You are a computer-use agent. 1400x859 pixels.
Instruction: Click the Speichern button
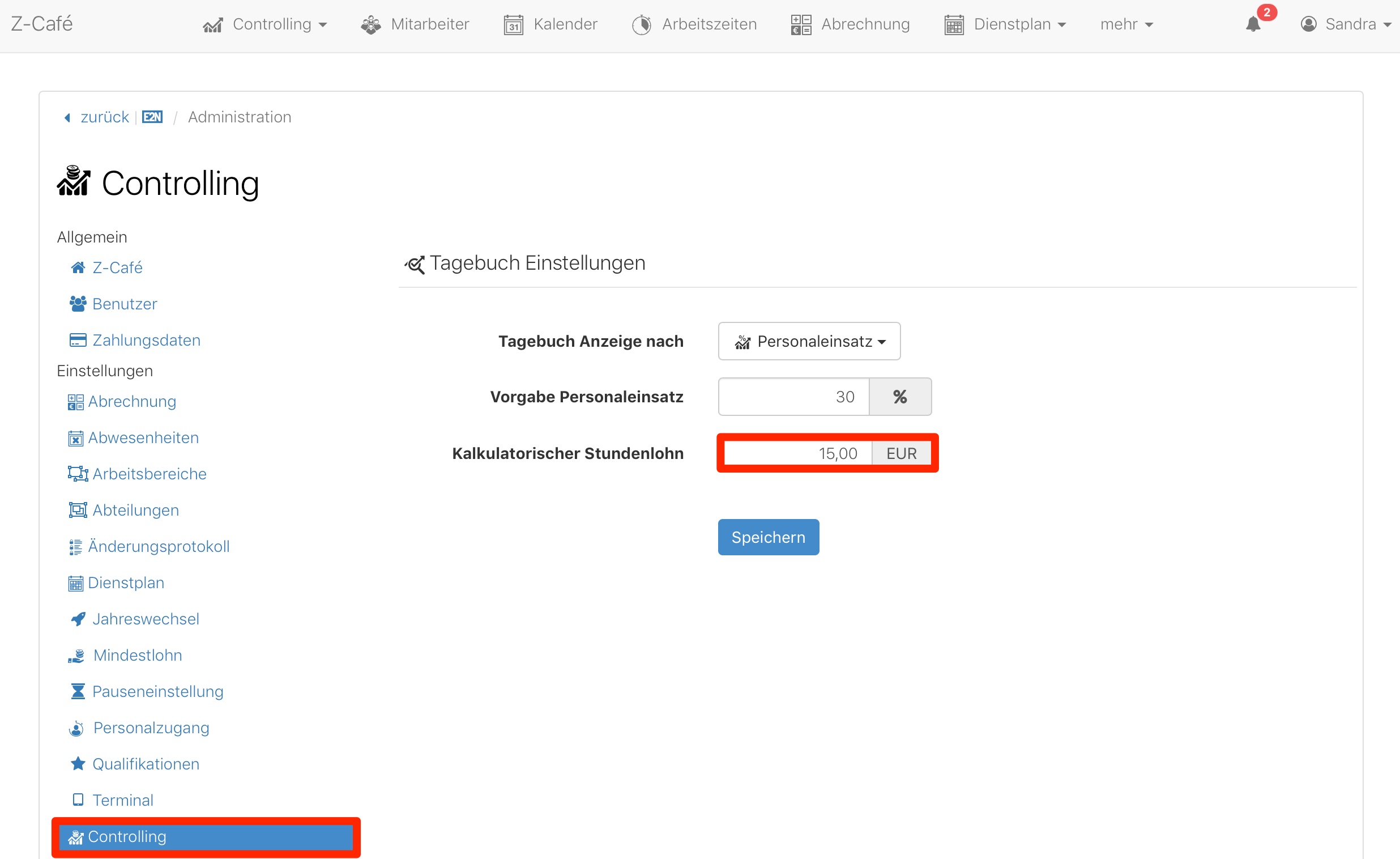click(768, 538)
